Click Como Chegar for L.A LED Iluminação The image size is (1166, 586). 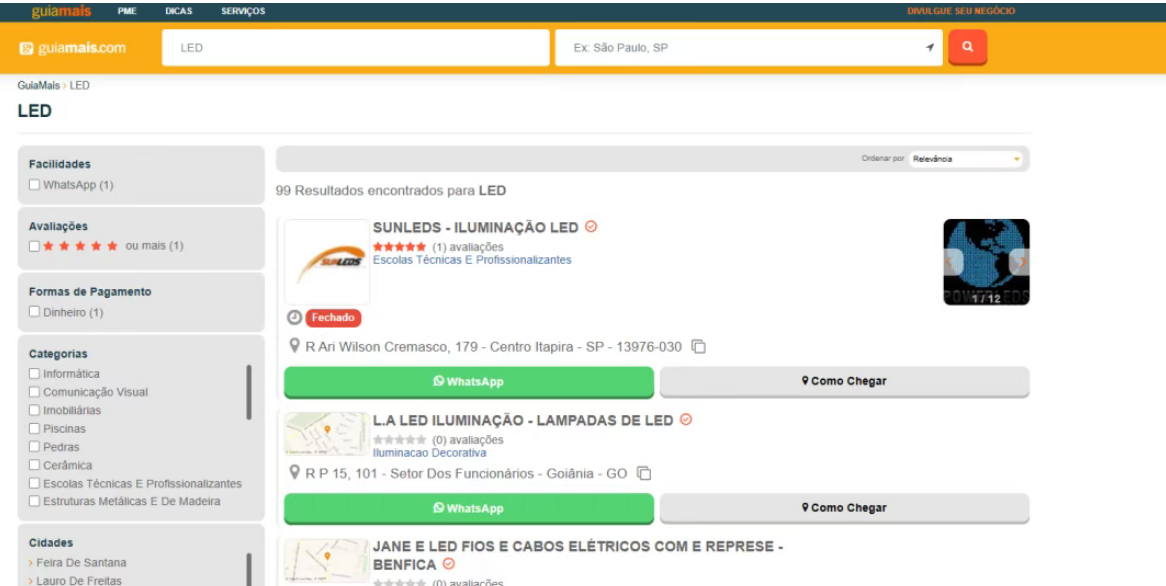point(844,508)
